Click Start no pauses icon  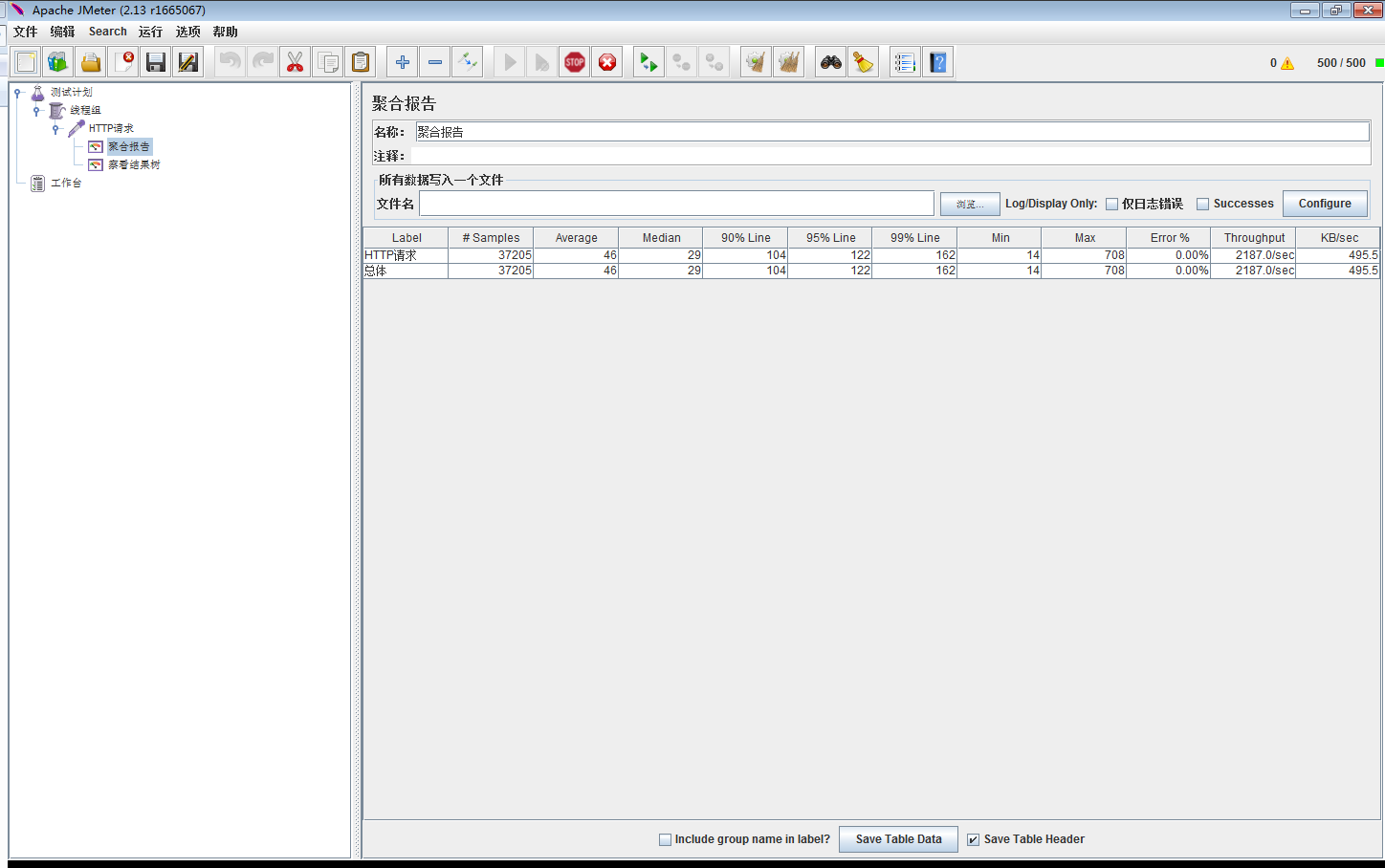coord(542,62)
